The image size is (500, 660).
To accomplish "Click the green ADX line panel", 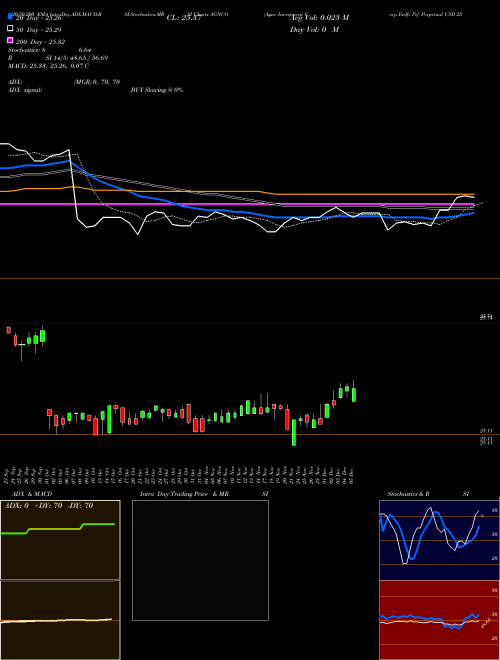I will pos(60,540).
